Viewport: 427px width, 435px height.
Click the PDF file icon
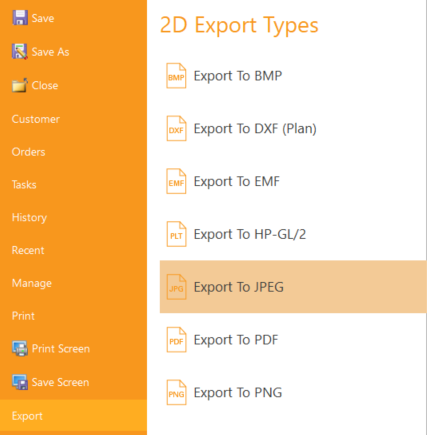[x=176, y=340]
